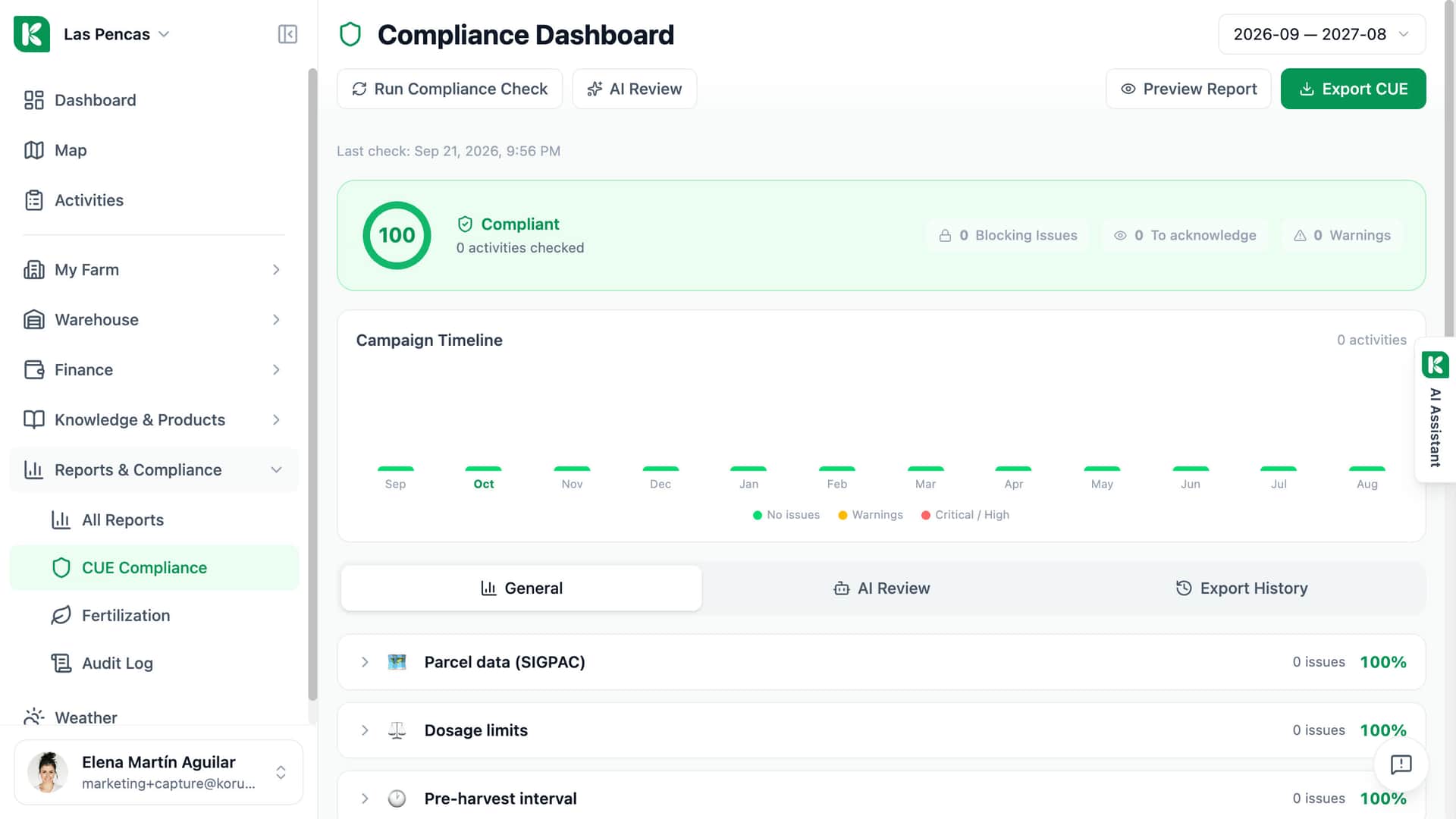The image size is (1456, 819).
Task: Open the Audit Log
Action: pyautogui.click(x=153, y=663)
